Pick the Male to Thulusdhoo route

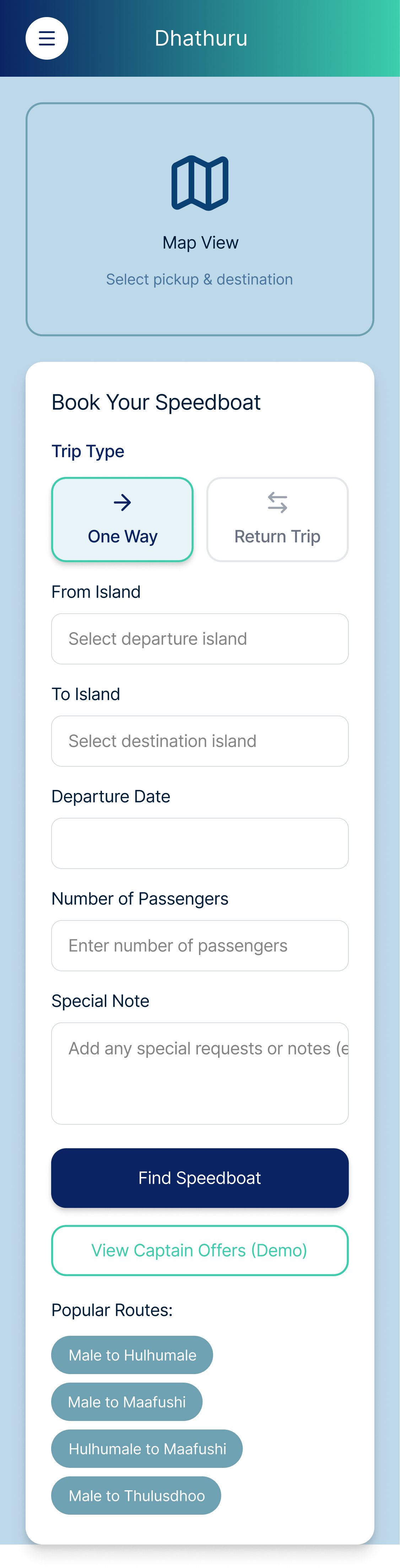136,1496
